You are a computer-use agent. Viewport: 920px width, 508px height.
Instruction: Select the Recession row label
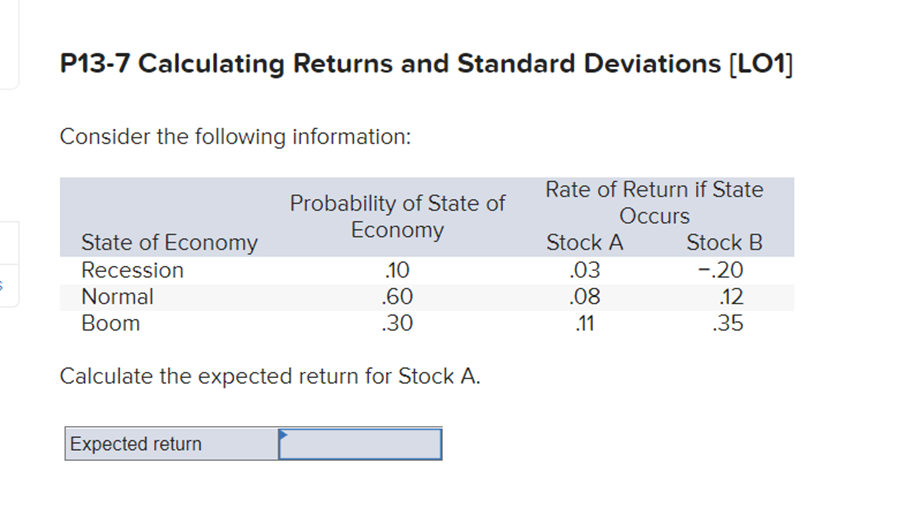pyautogui.click(x=133, y=270)
